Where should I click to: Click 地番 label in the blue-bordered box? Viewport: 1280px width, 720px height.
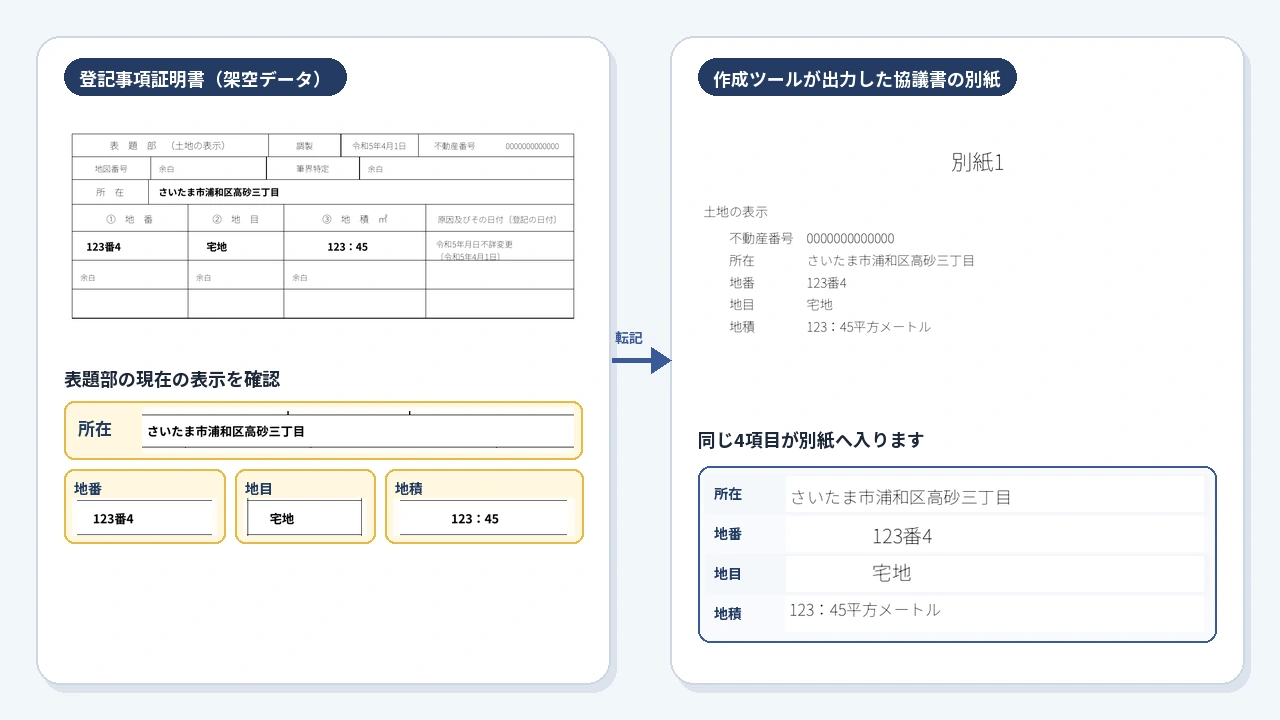(x=728, y=534)
